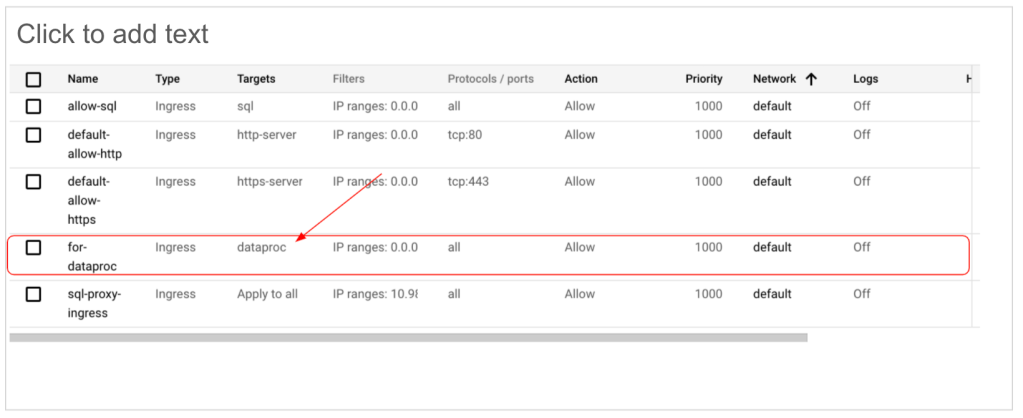Open the sql-proxy-ingress rule link
1023x418 pixels.
(x=94, y=304)
